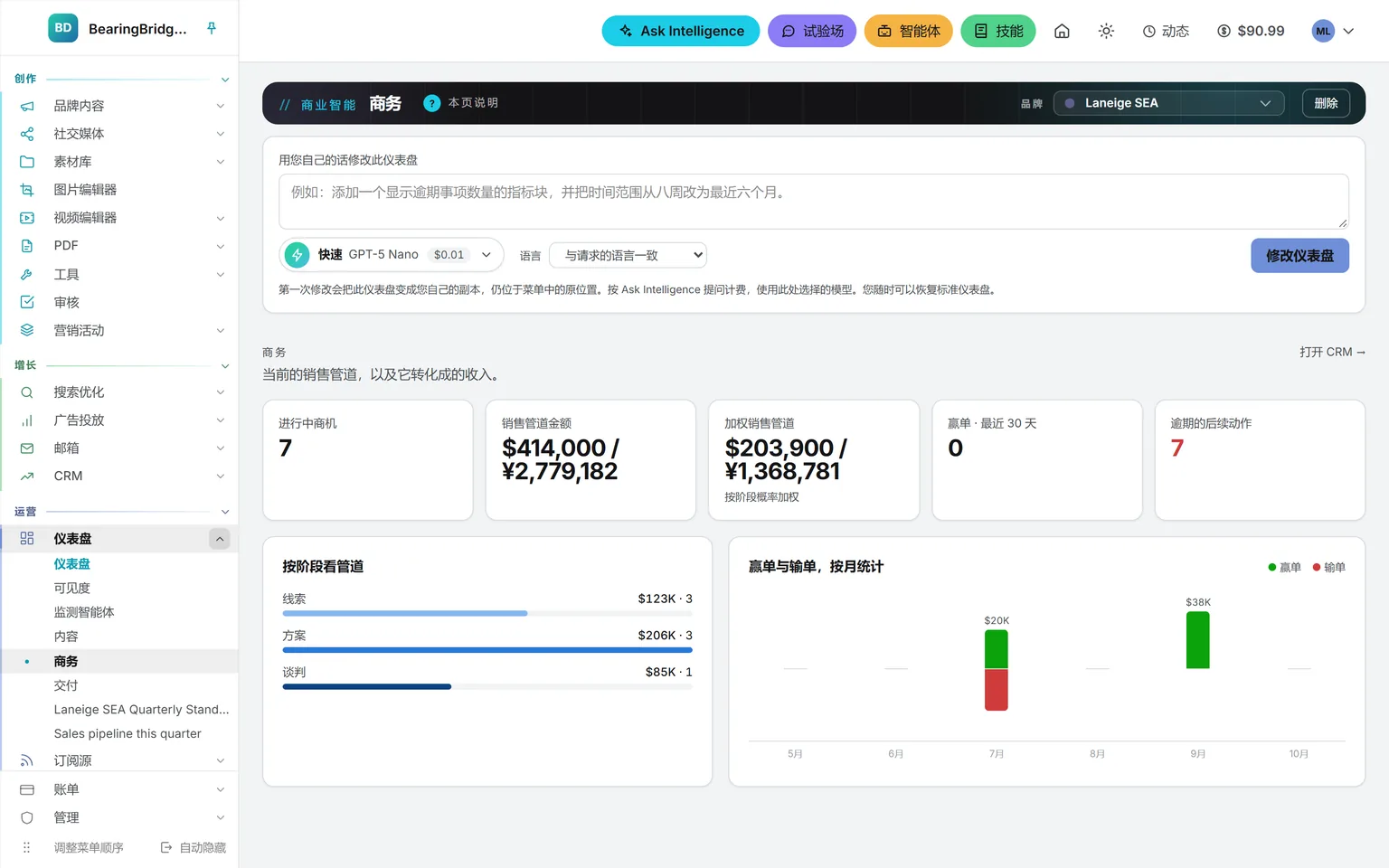Toggle the 输单 legend entry
1389x868 pixels.
tap(1328, 568)
